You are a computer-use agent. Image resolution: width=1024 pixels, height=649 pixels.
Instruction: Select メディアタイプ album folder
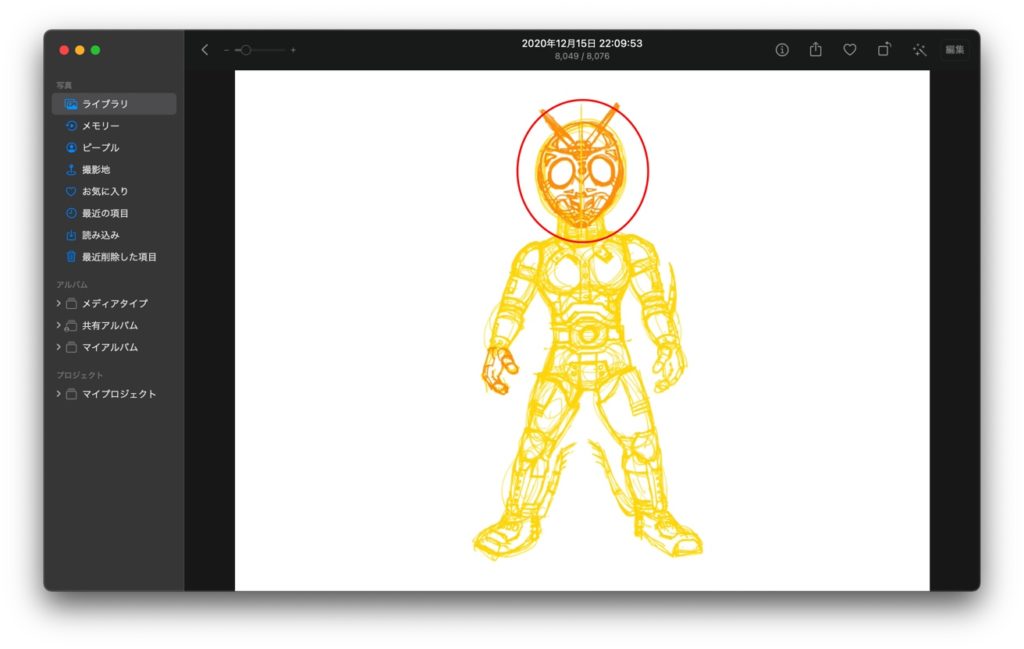pyautogui.click(x=114, y=304)
